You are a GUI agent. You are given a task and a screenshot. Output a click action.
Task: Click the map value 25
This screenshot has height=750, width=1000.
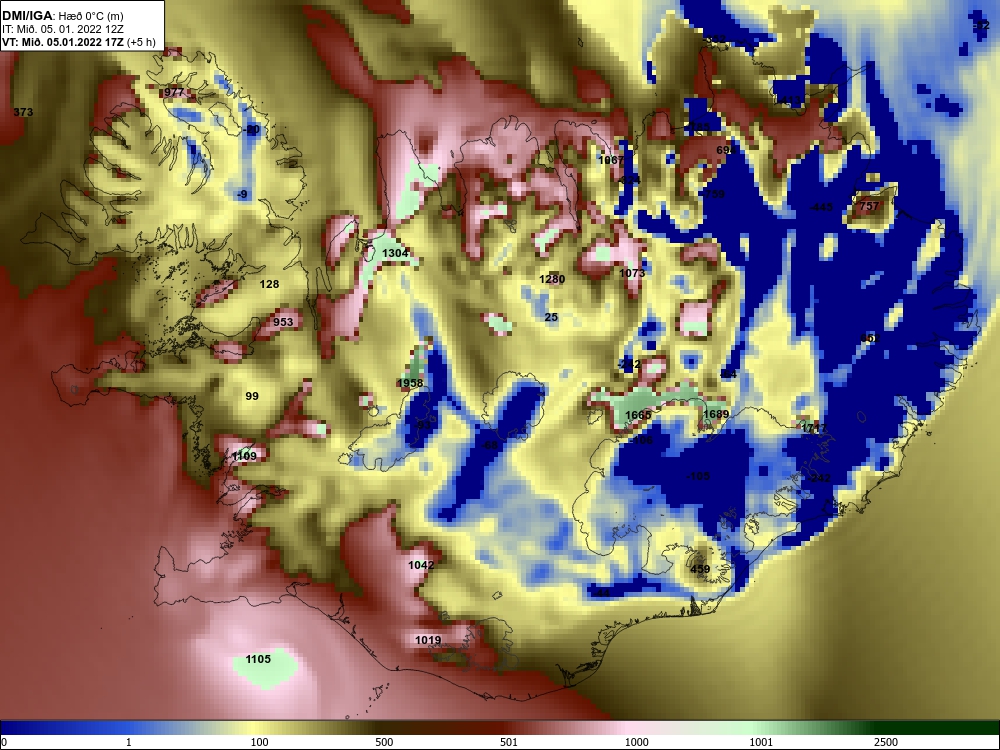coord(551,318)
